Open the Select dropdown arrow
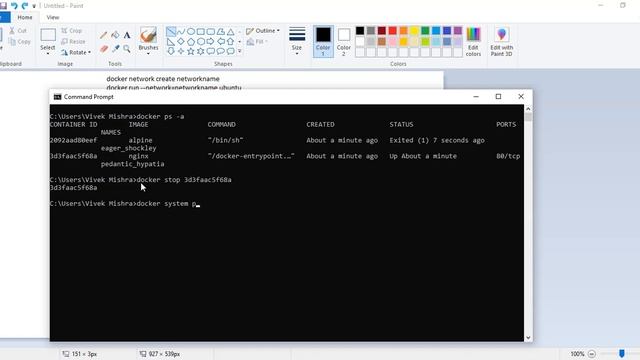The width and height of the screenshot is (640, 360). pos(48,53)
